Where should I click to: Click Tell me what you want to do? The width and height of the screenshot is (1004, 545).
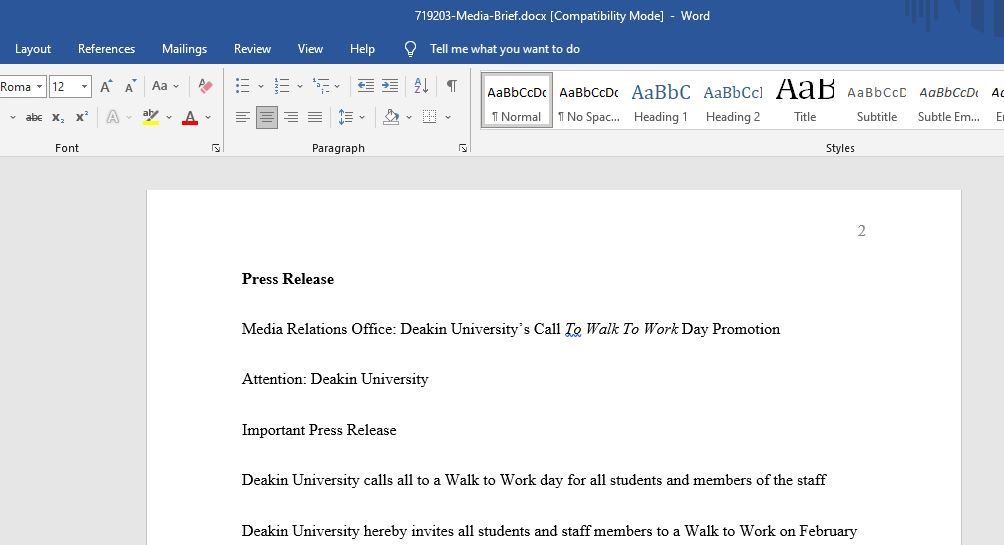point(505,49)
